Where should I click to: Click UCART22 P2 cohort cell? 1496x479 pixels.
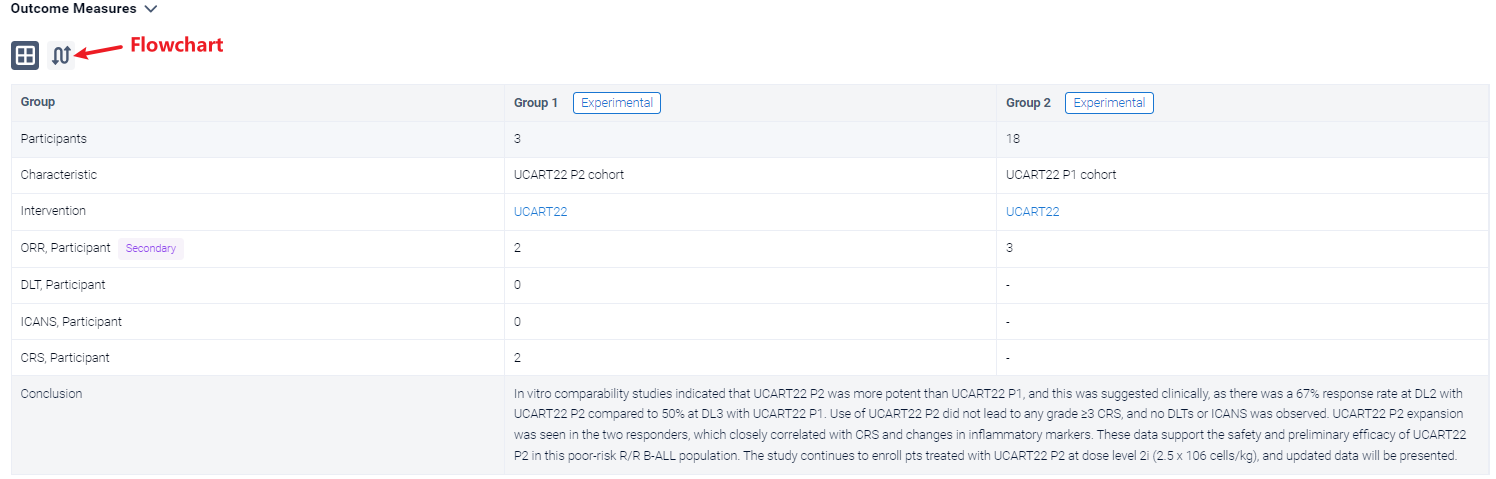tap(569, 175)
